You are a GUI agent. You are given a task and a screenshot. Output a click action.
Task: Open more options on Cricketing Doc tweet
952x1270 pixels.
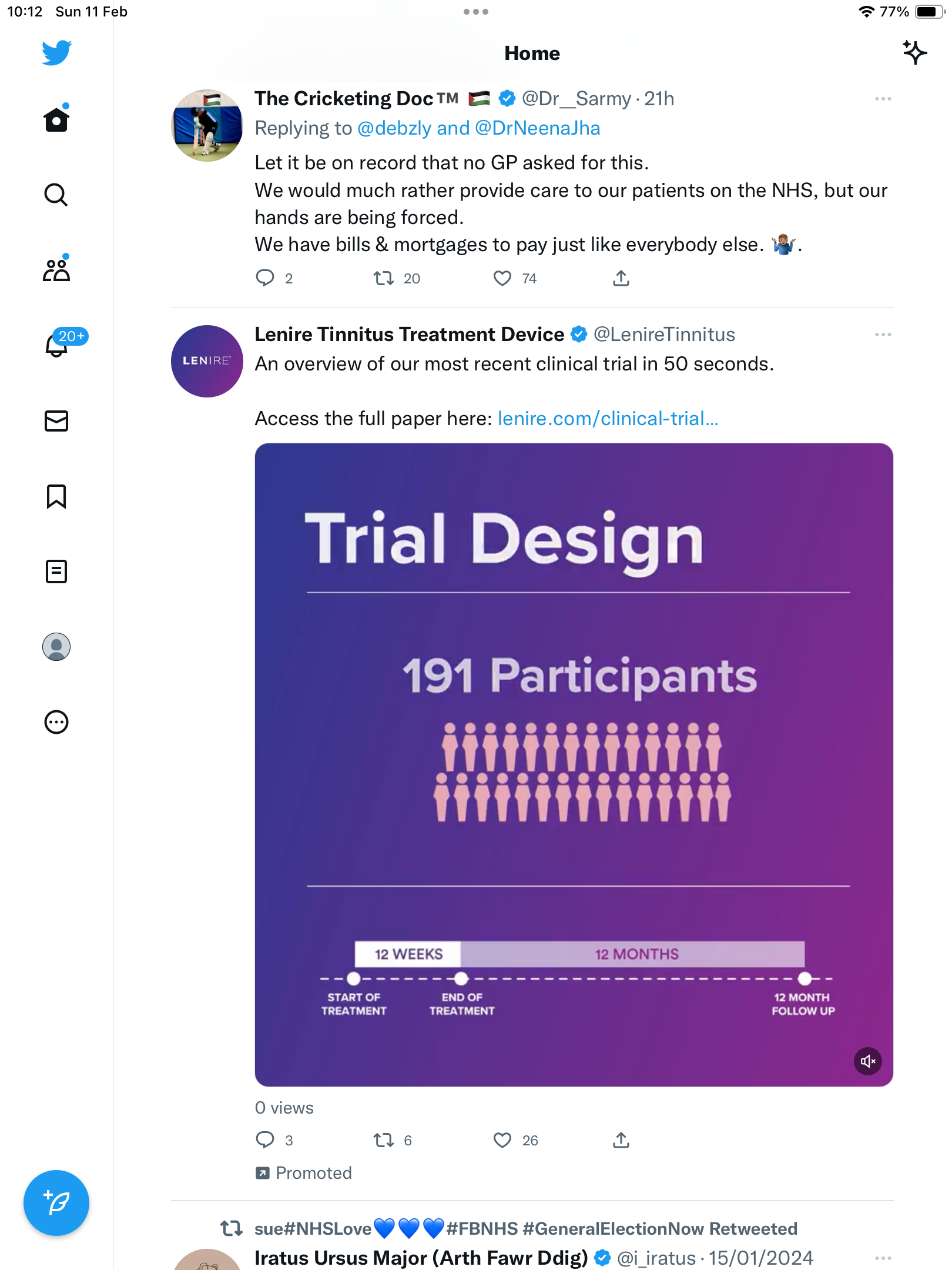[883, 99]
